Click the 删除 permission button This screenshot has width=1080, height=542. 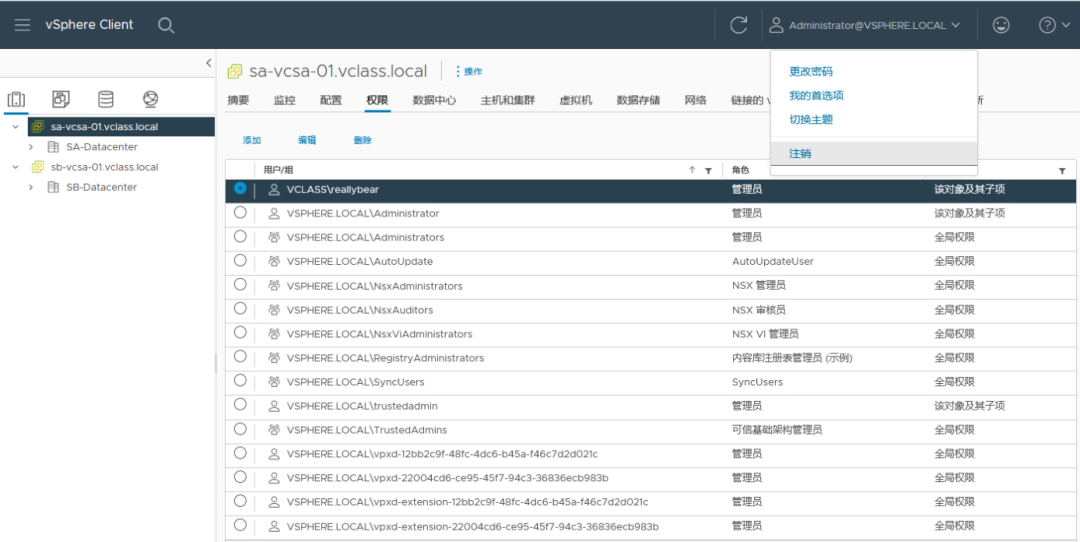[x=362, y=140]
